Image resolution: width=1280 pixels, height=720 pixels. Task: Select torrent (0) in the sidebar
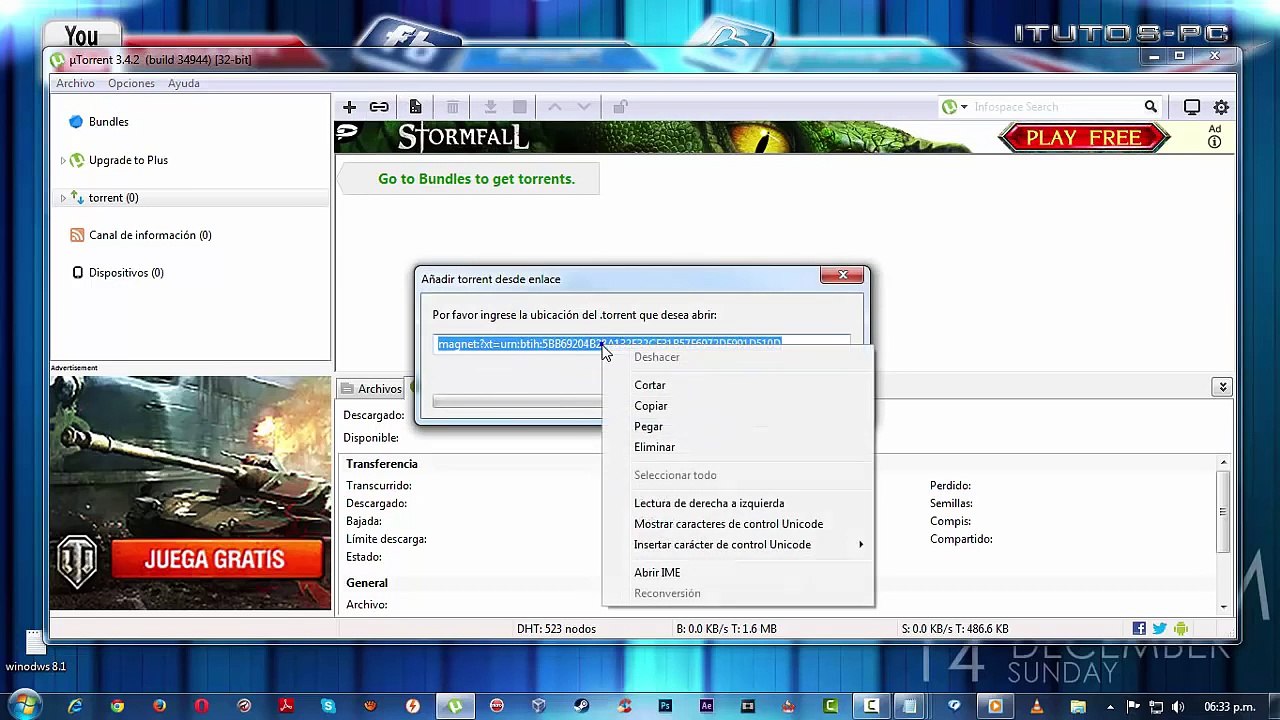113,198
